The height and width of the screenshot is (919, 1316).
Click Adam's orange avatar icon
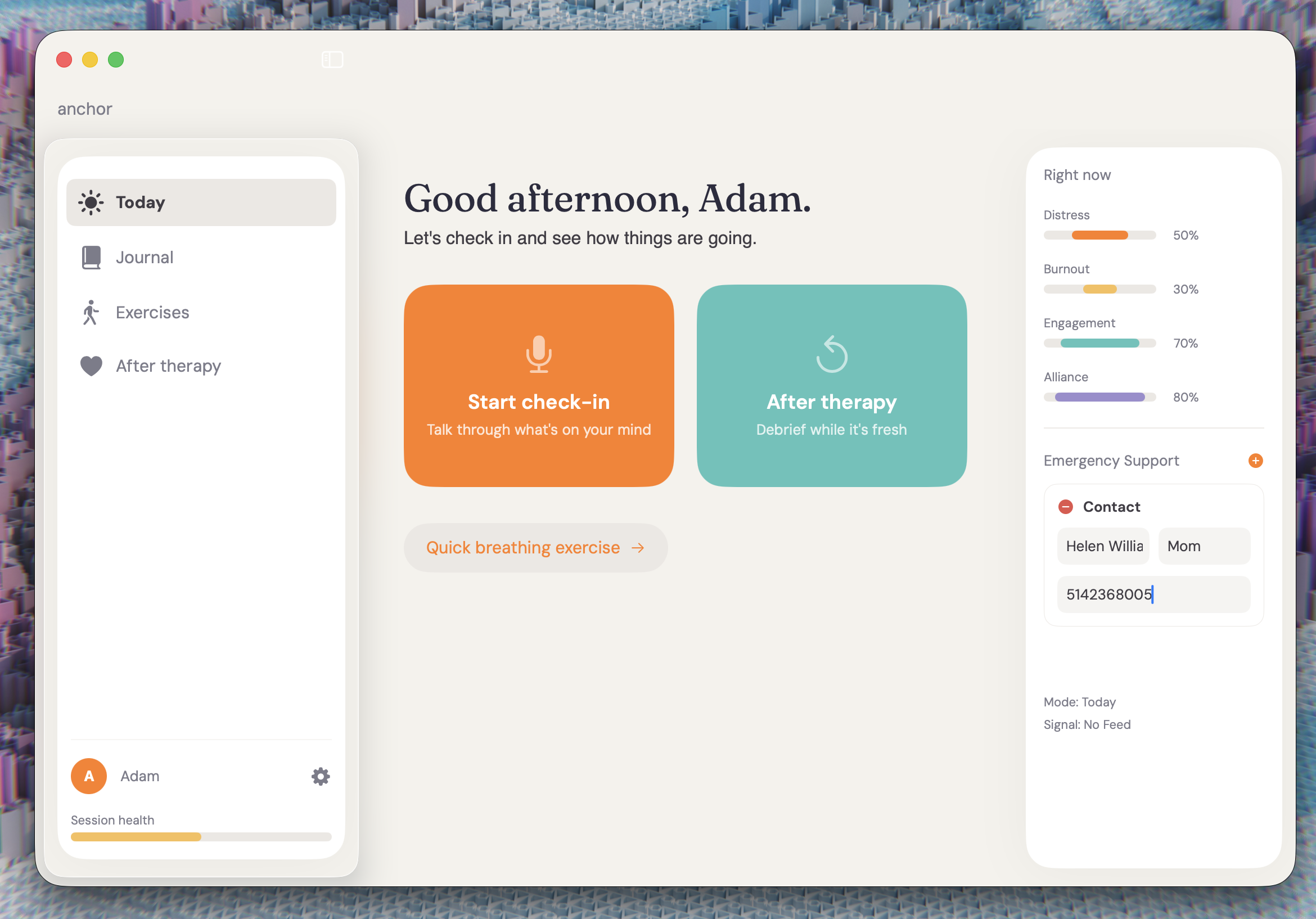pos(89,776)
